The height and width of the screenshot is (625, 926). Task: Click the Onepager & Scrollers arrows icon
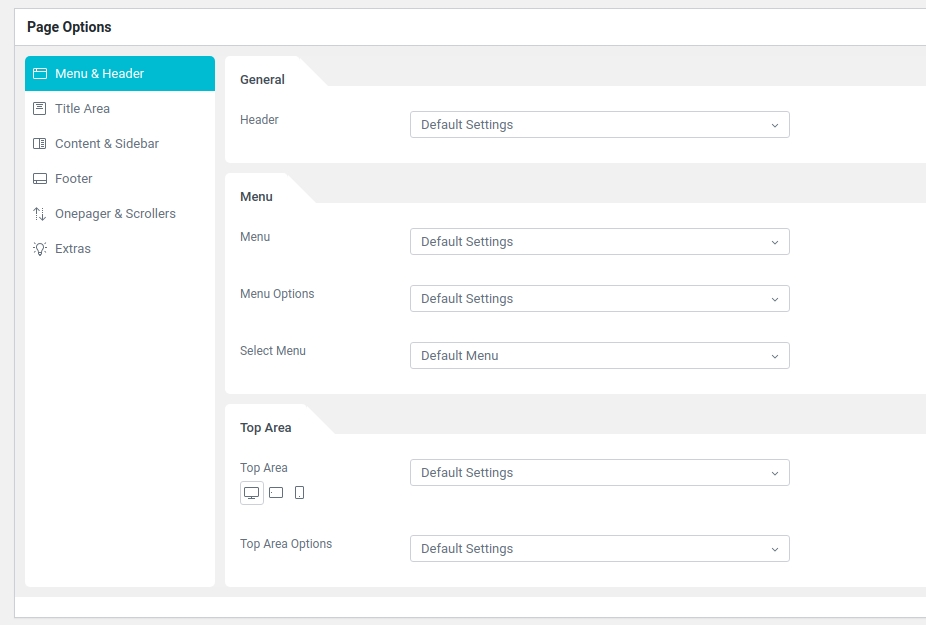(40, 214)
